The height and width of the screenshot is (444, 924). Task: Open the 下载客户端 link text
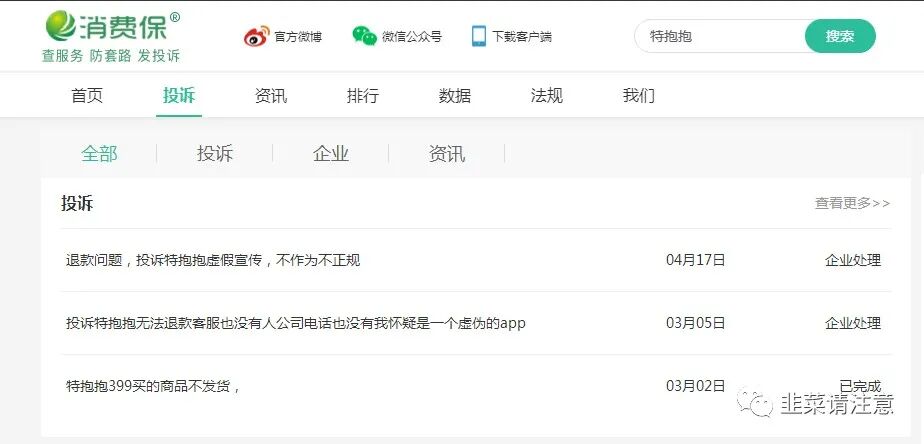(x=522, y=37)
